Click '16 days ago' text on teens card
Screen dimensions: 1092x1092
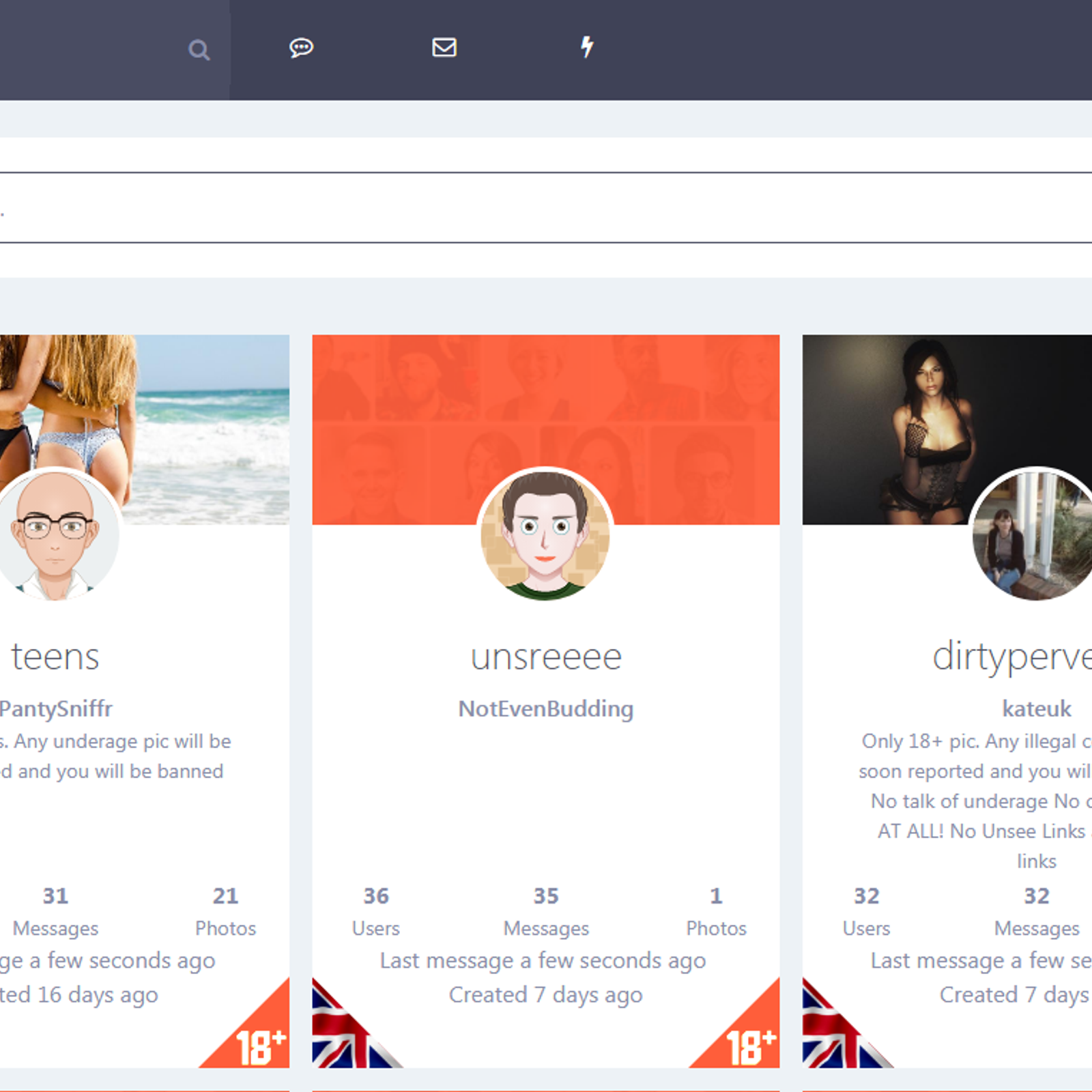[98, 995]
